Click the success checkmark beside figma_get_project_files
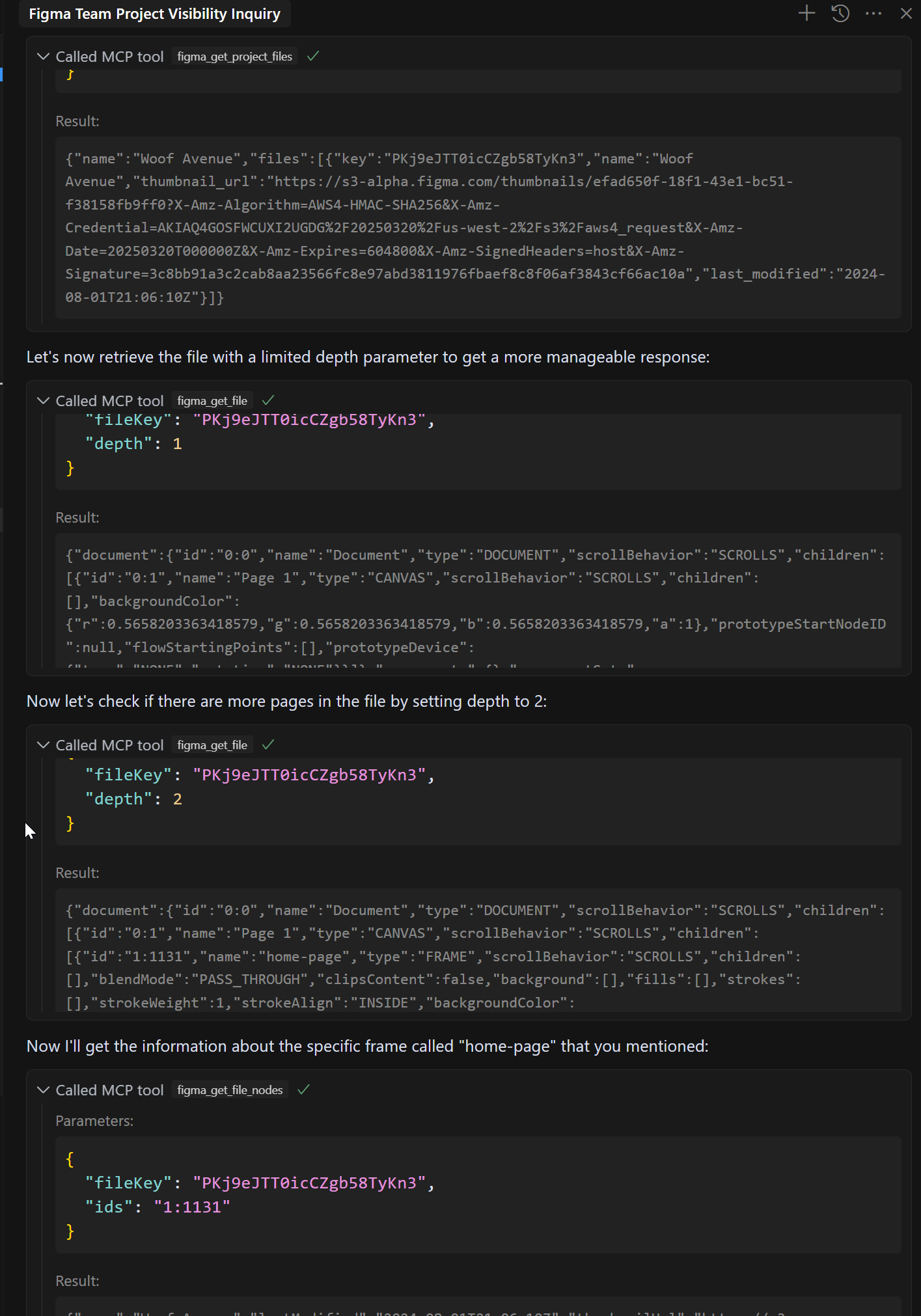The image size is (921, 1316). pos(313,57)
